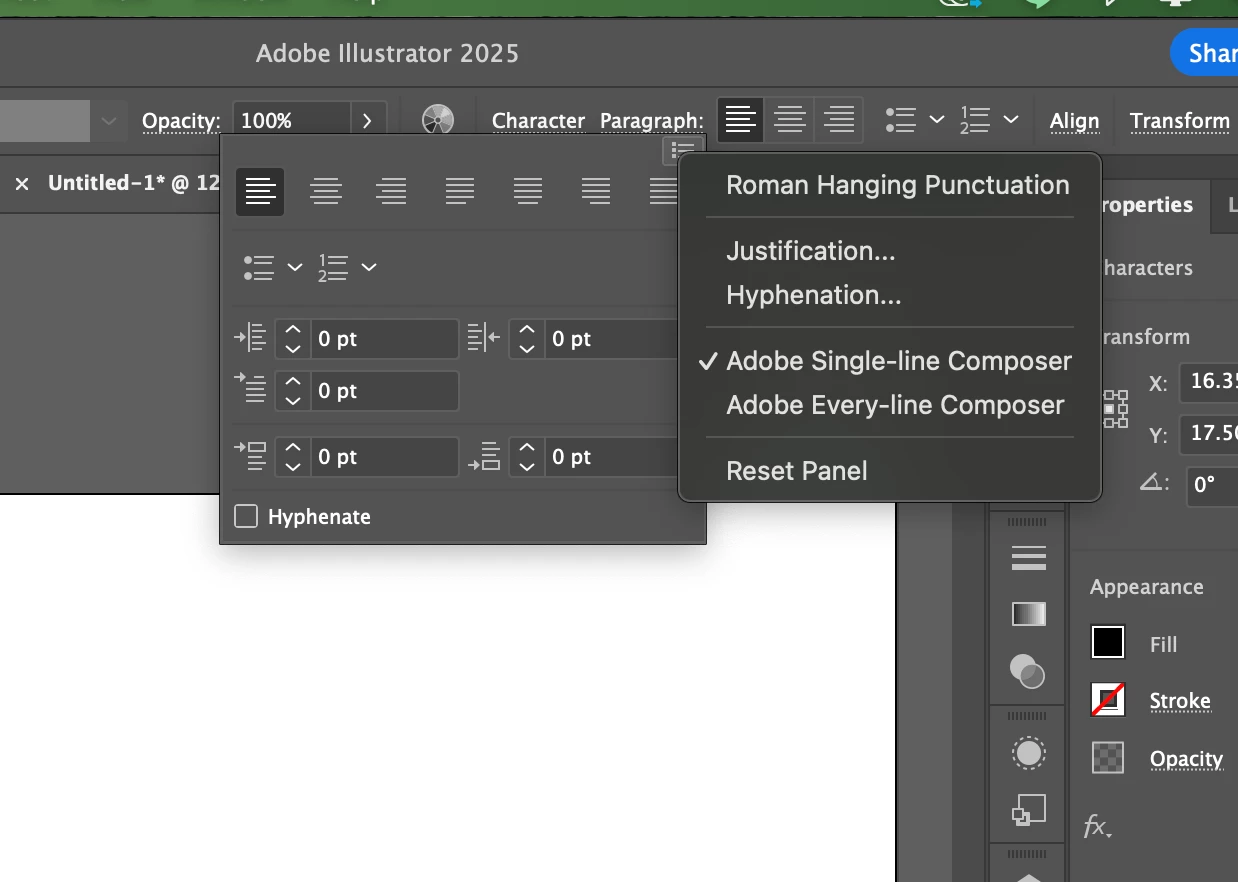Select Align right in the control bar
Screen dimensions: 1238x882
[x=839, y=120]
